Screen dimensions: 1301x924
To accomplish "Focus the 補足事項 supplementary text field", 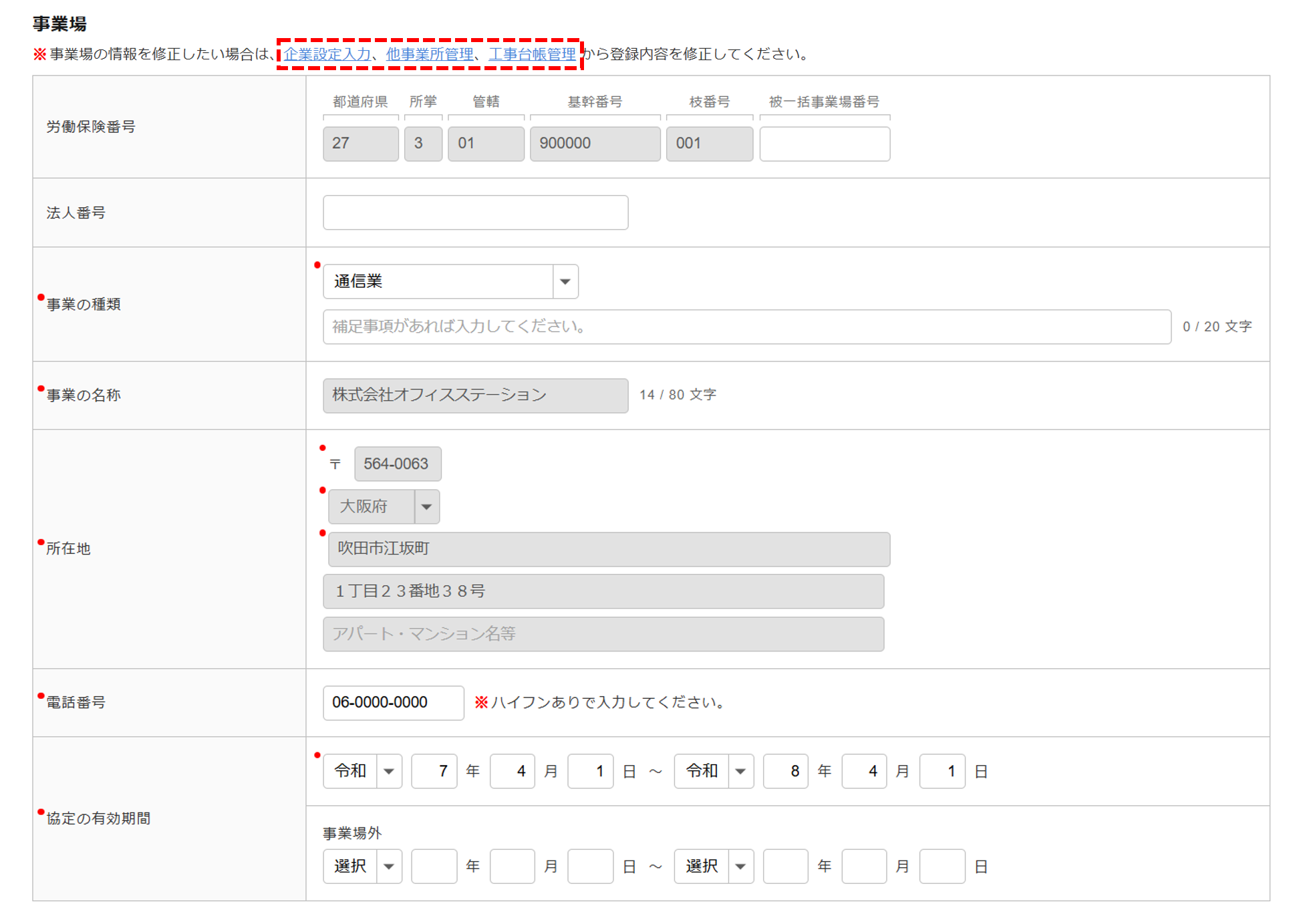I will pos(746,327).
